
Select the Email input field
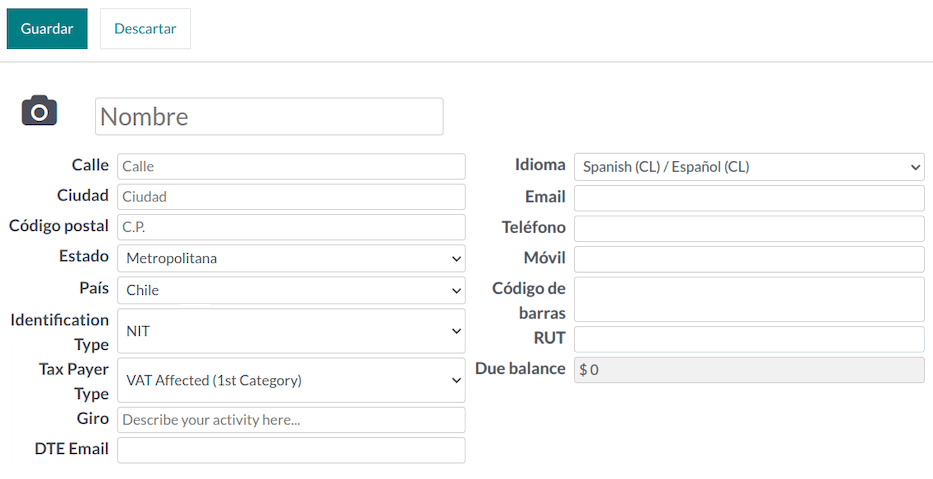[x=749, y=198]
